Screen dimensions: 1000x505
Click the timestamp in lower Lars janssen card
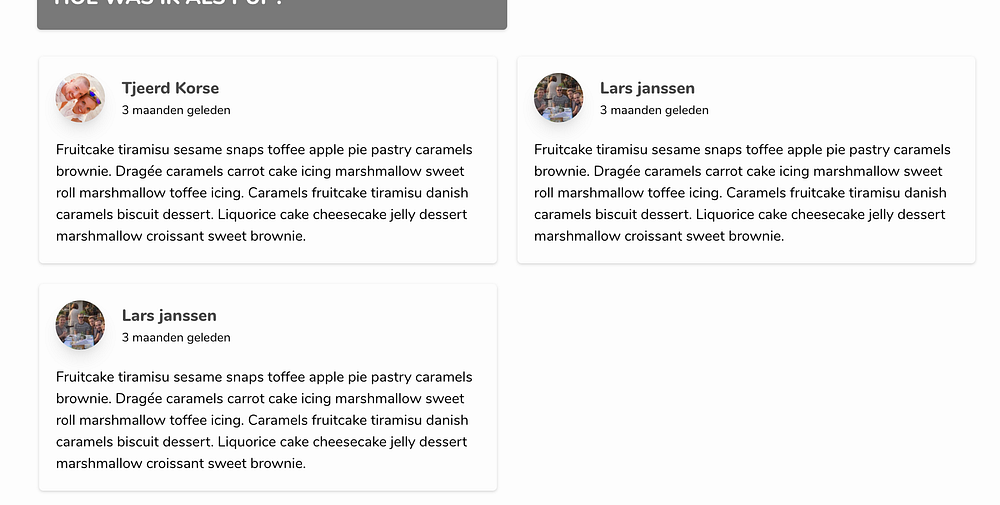click(176, 337)
